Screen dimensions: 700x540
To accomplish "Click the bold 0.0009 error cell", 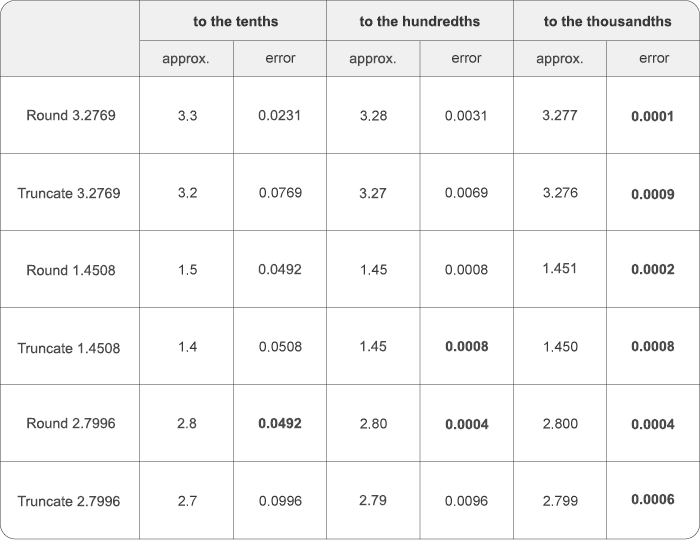I will click(653, 192).
